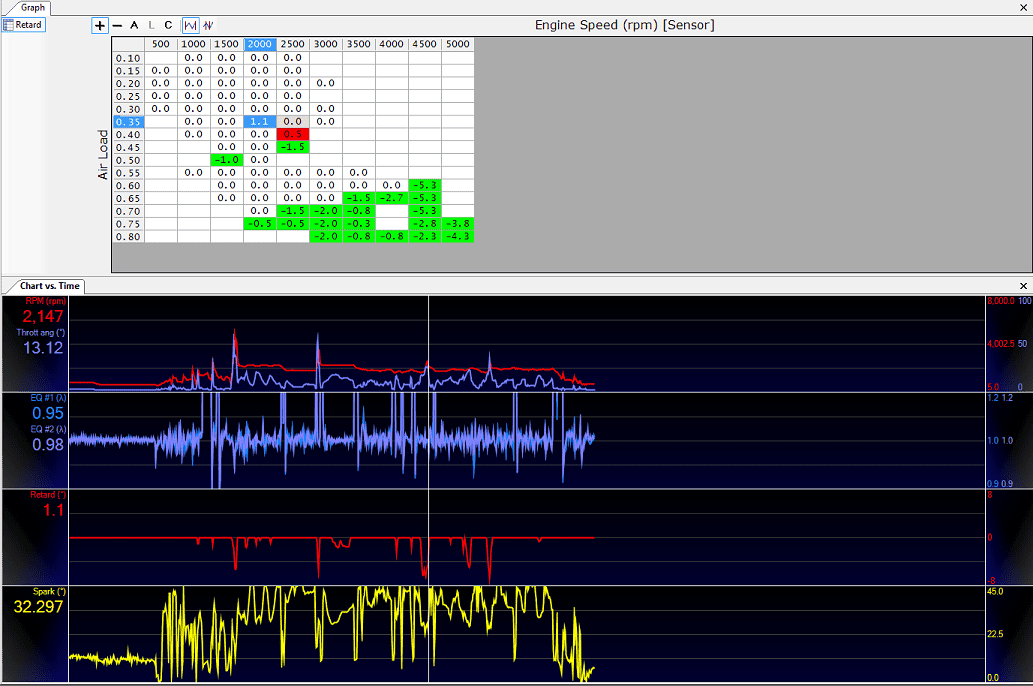Click the Air Load axis label
This screenshot has height=686, width=1033.
(103, 154)
